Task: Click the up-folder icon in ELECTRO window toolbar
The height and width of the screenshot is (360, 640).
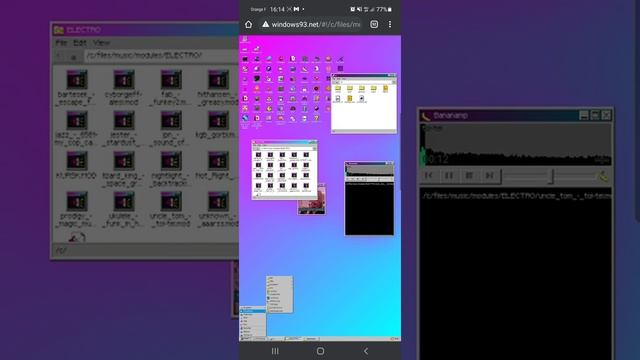Action: click(73, 57)
